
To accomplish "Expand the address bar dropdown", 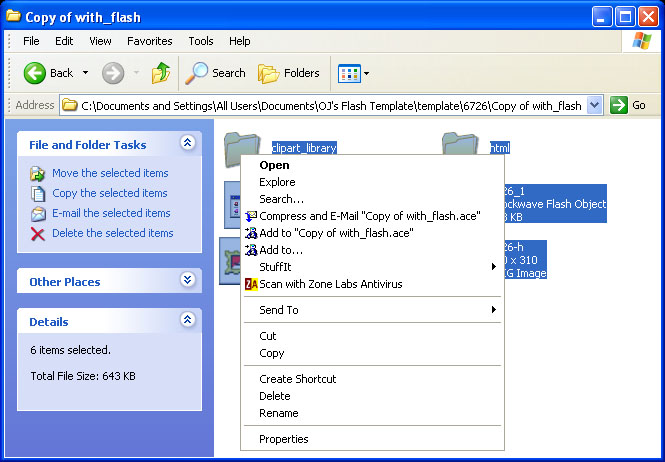I will coord(595,105).
